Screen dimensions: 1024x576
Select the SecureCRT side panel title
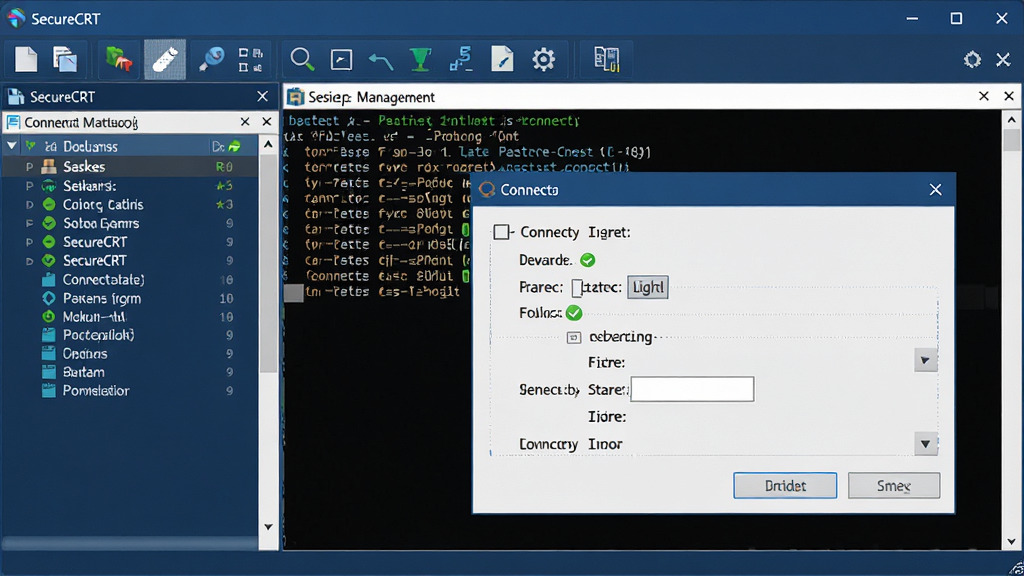pos(62,97)
